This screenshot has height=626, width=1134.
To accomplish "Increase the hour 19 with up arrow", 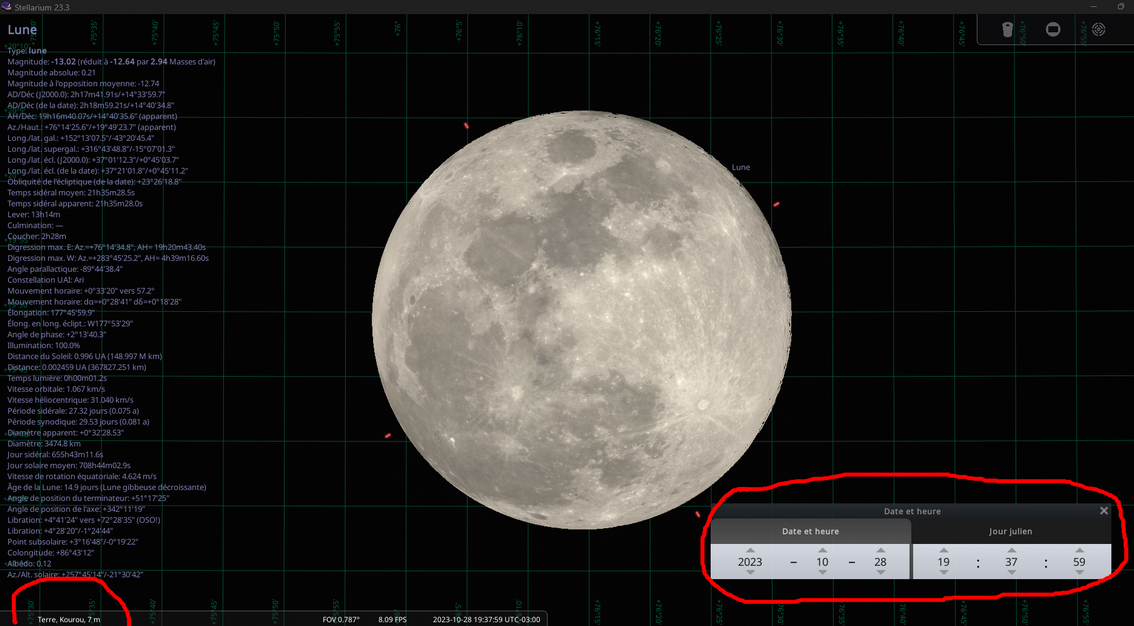I will pos(943,550).
